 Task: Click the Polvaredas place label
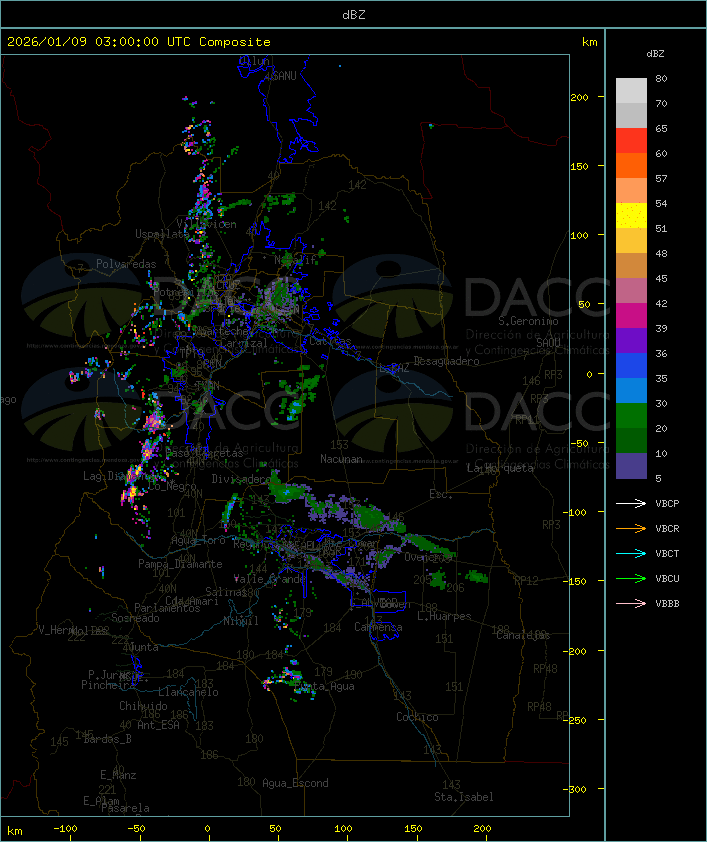126,264
